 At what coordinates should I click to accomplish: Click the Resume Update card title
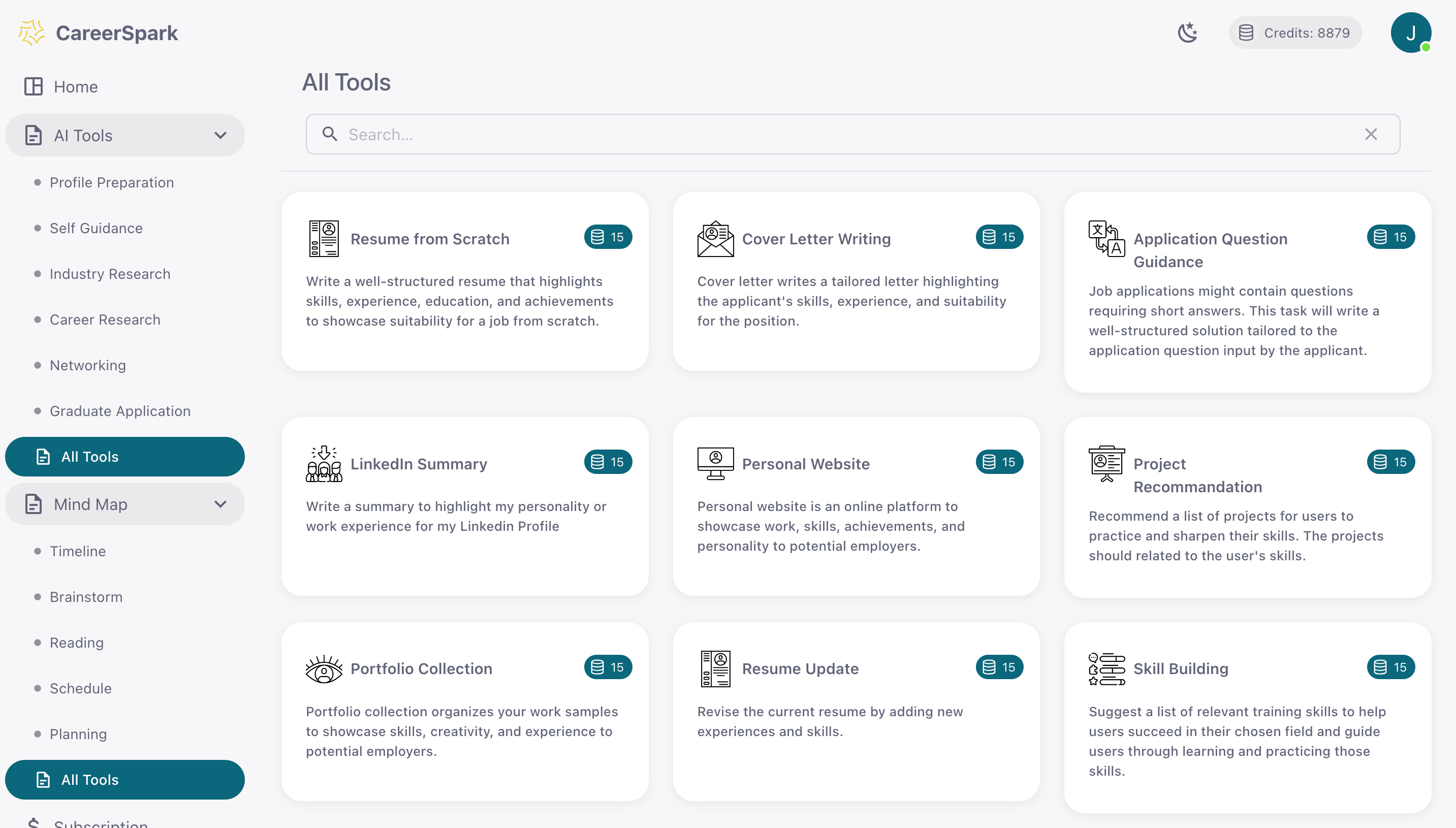[x=800, y=668]
